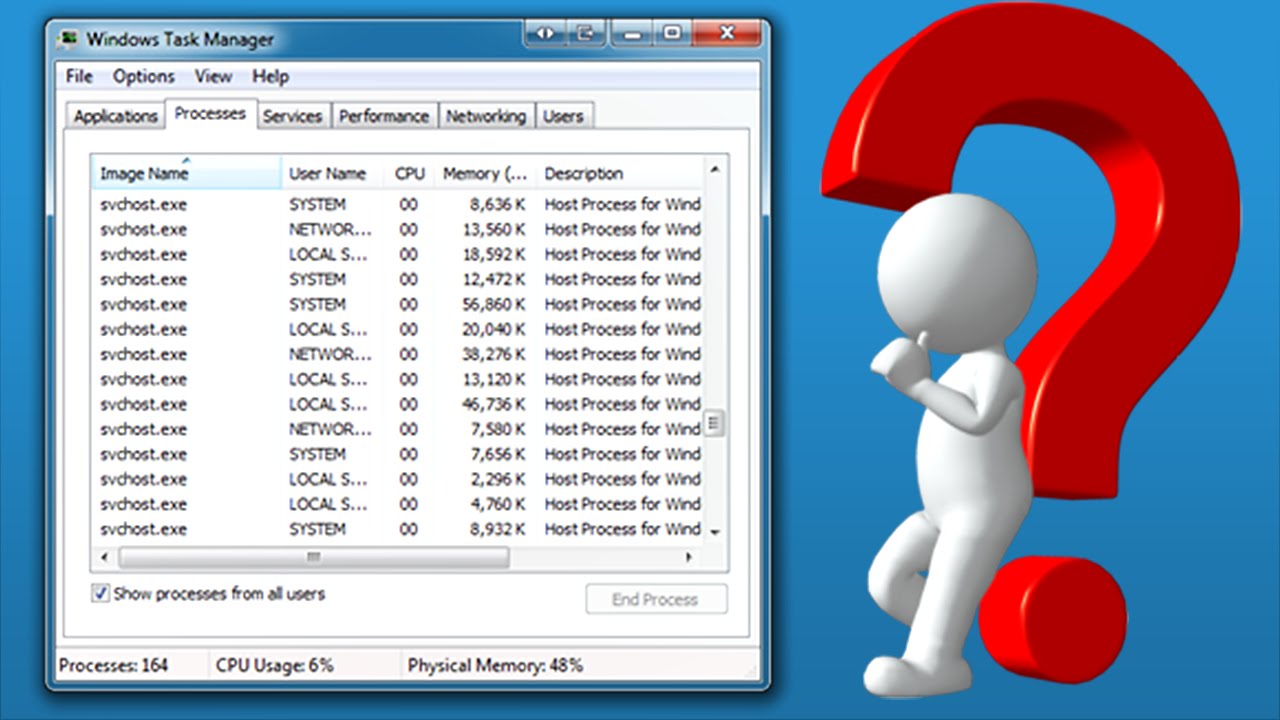
Task: Click the double-arrow button in title bar
Action: [x=545, y=34]
